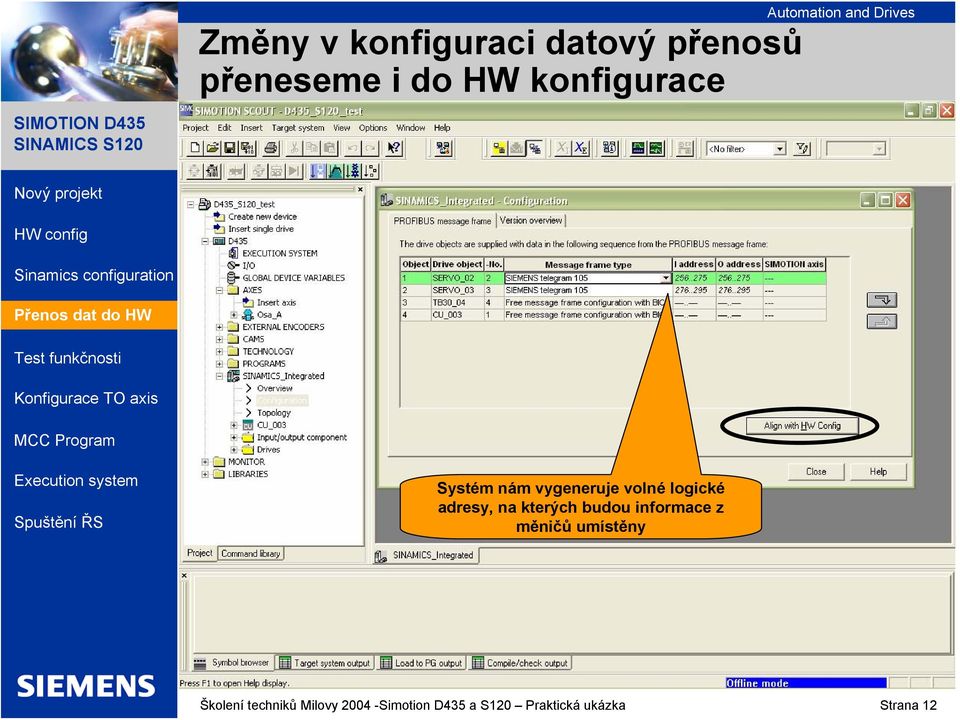Open the Symbol browser tab
Image resolution: width=960 pixels, height=720 pixels.
[233, 662]
